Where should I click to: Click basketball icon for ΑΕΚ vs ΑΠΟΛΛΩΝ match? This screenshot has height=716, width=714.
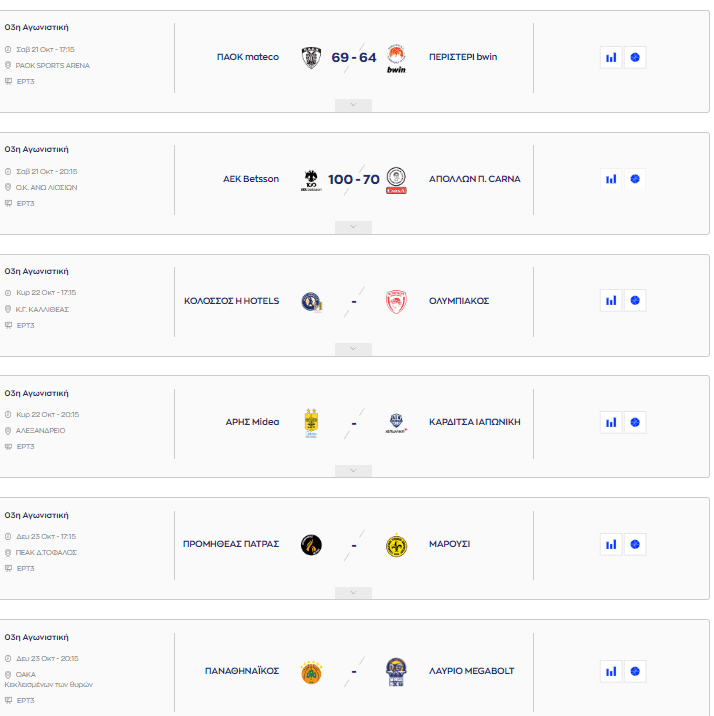[x=635, y=179]
